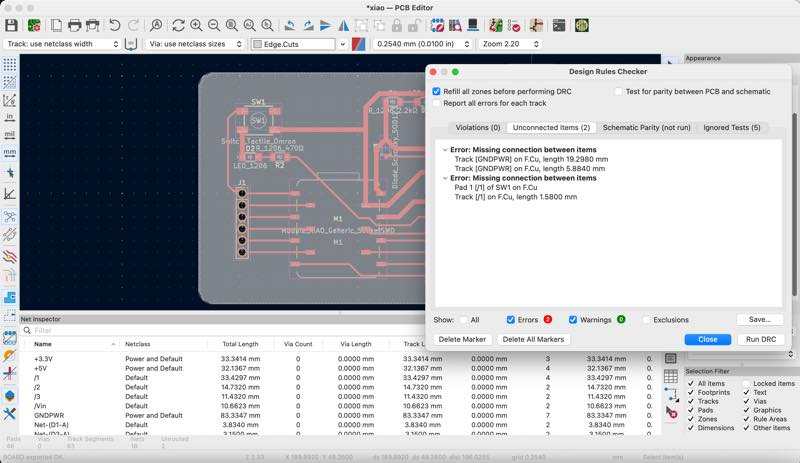Open the Edge.Cuts layer selector
The image size is (800, 463).
(298, 44)
